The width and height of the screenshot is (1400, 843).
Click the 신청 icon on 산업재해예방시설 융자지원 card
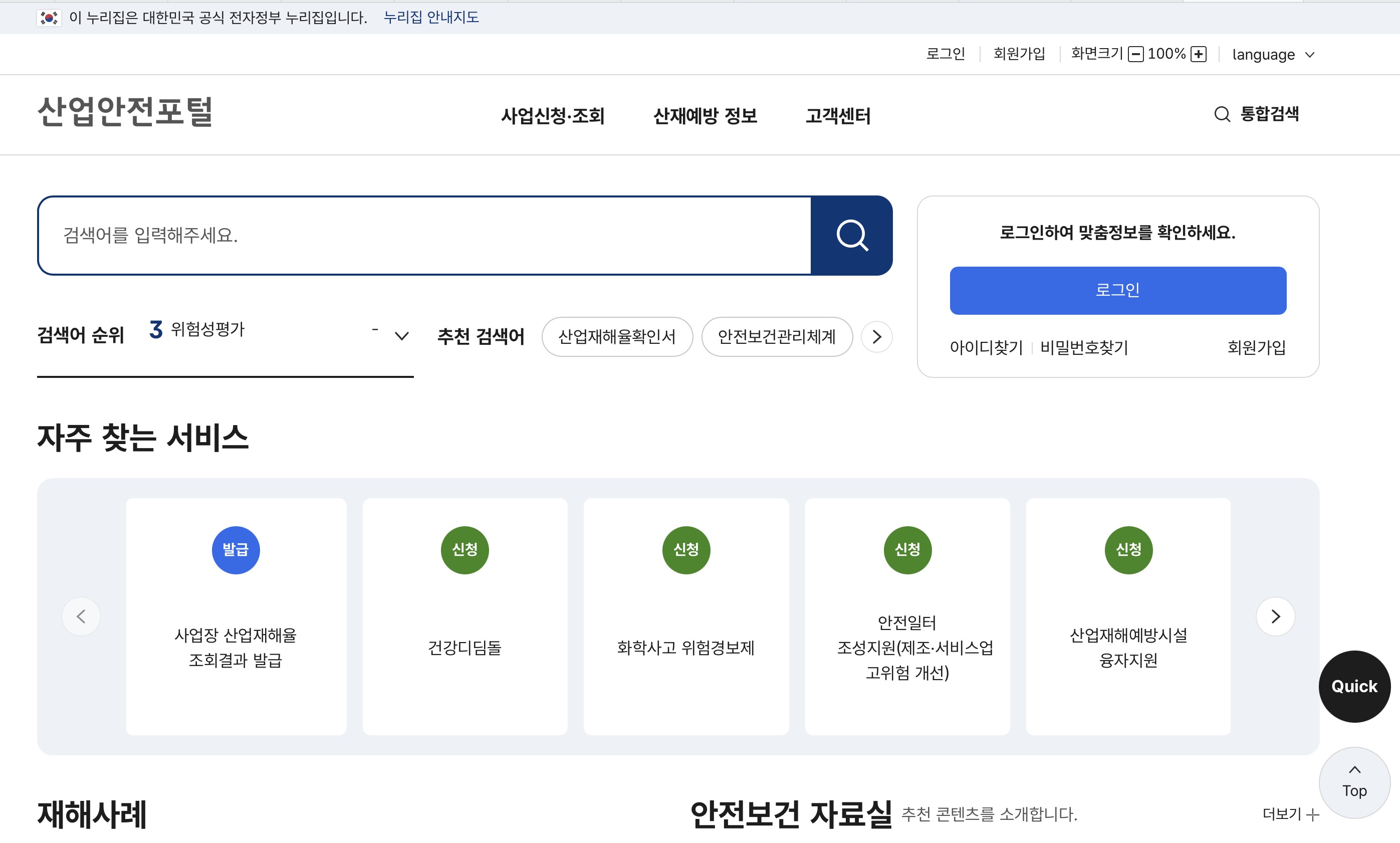pyautogui.click(x=1128, y=549)
